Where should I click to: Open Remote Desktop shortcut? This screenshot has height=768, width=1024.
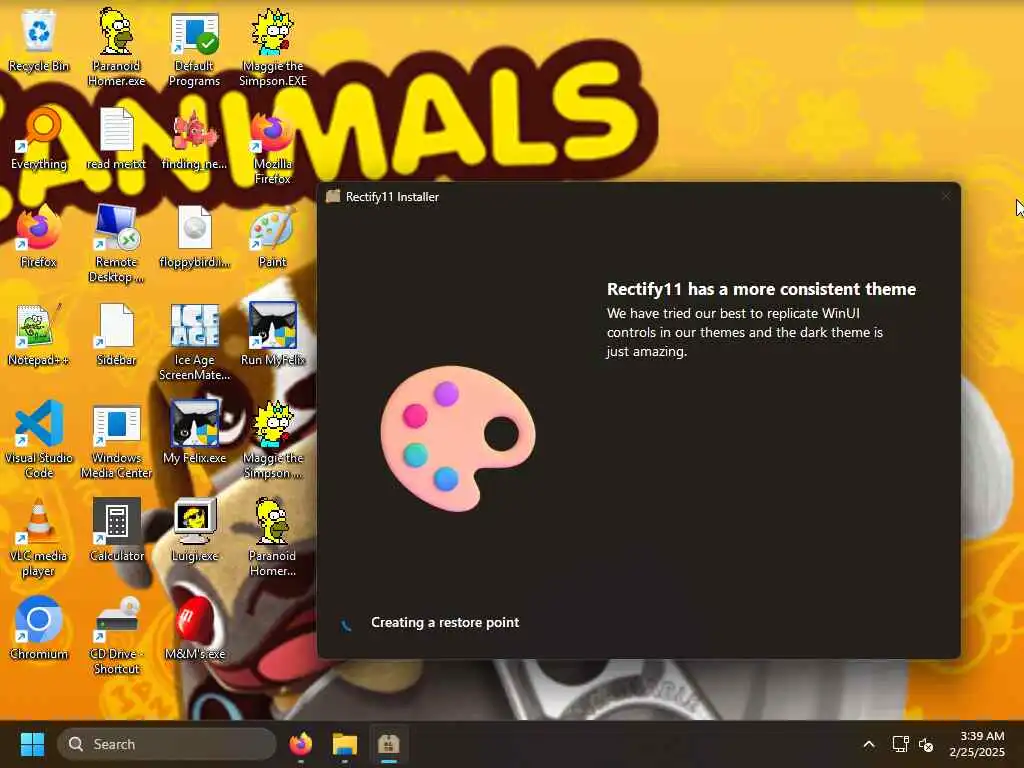point(116,243)
